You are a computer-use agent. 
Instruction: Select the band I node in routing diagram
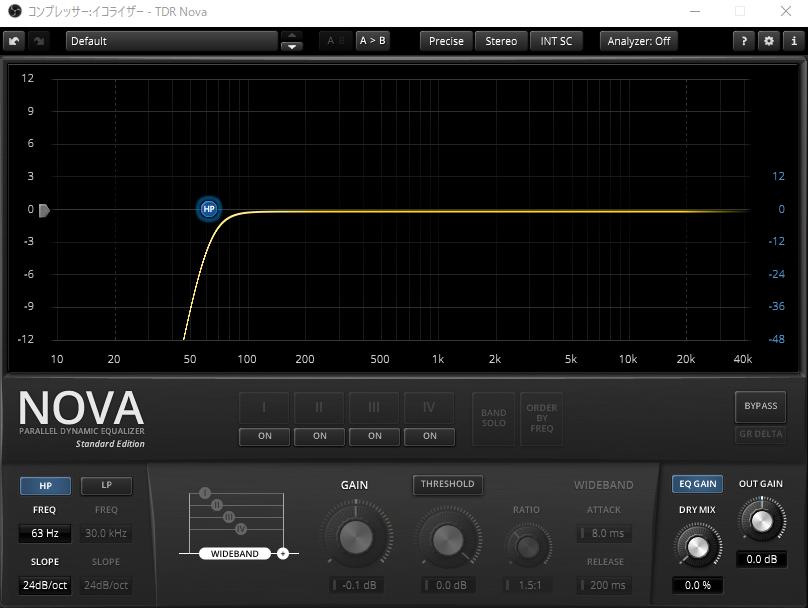[x=205, y=493]
